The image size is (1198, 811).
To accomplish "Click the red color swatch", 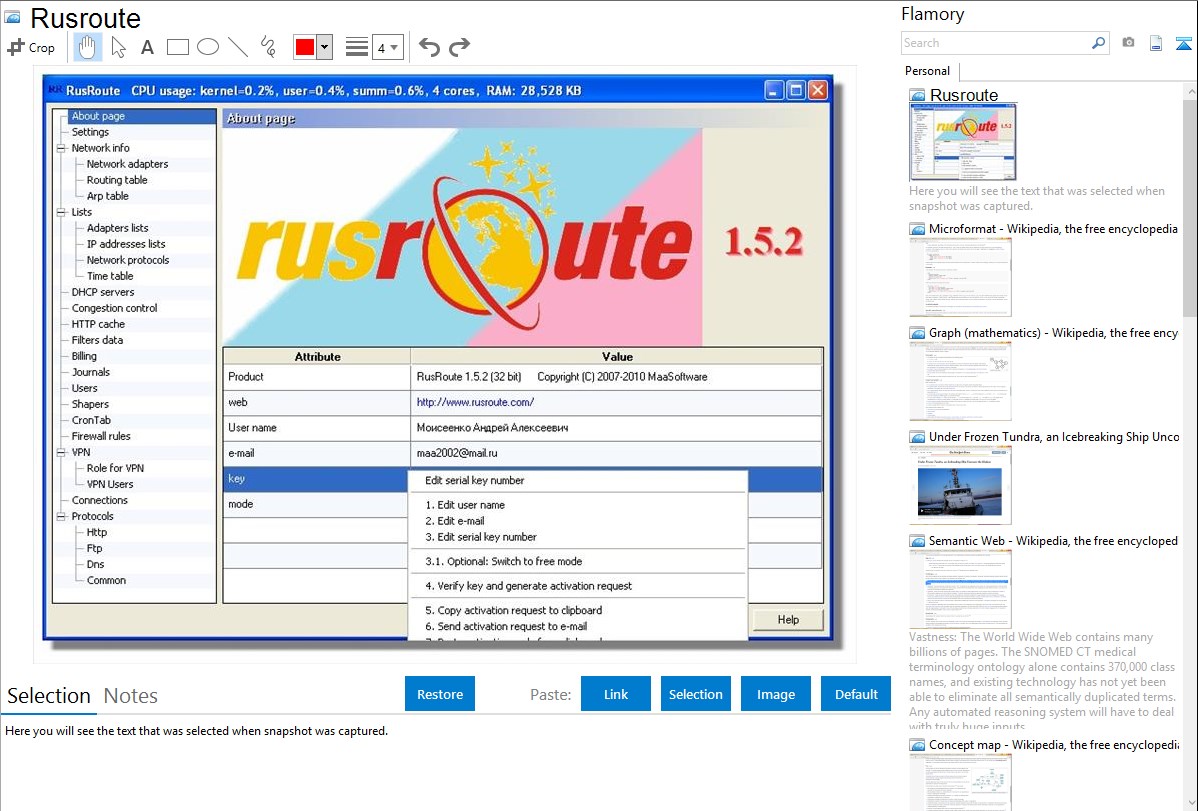I will point(305,47).
